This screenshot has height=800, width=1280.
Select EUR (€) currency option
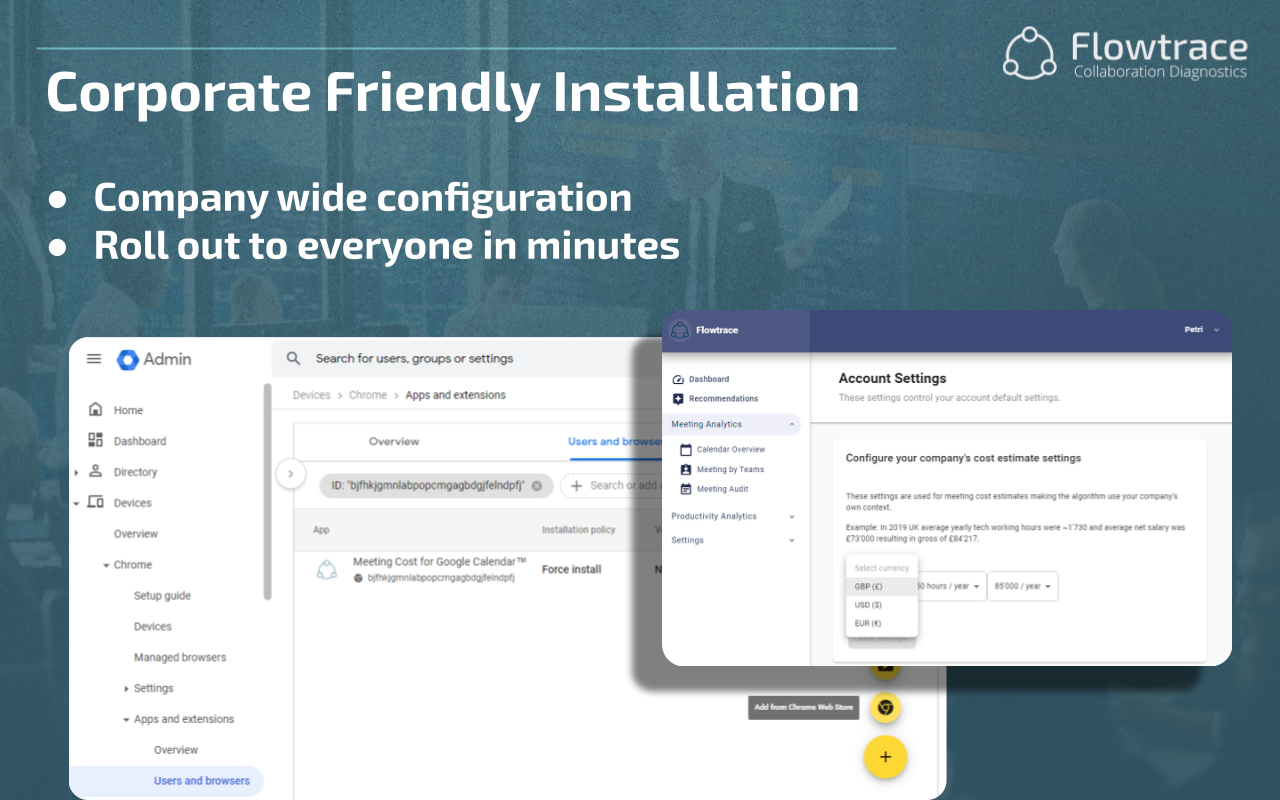click(881, 623)
